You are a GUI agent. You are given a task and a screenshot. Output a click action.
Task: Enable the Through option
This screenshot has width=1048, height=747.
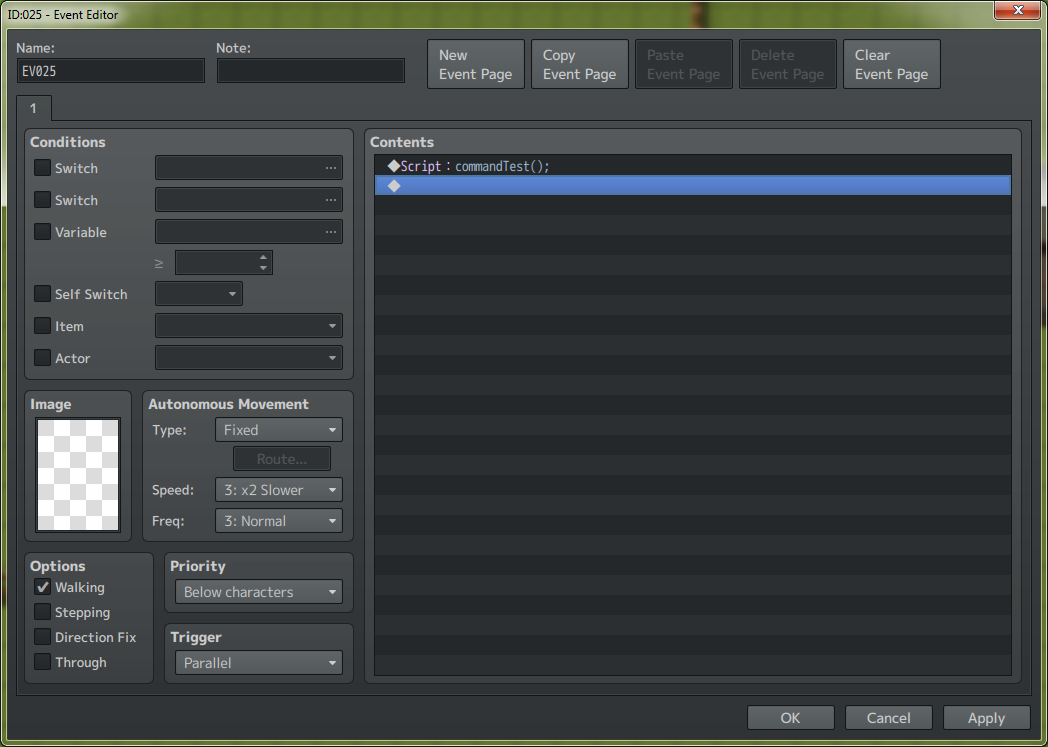click(42, 662)
